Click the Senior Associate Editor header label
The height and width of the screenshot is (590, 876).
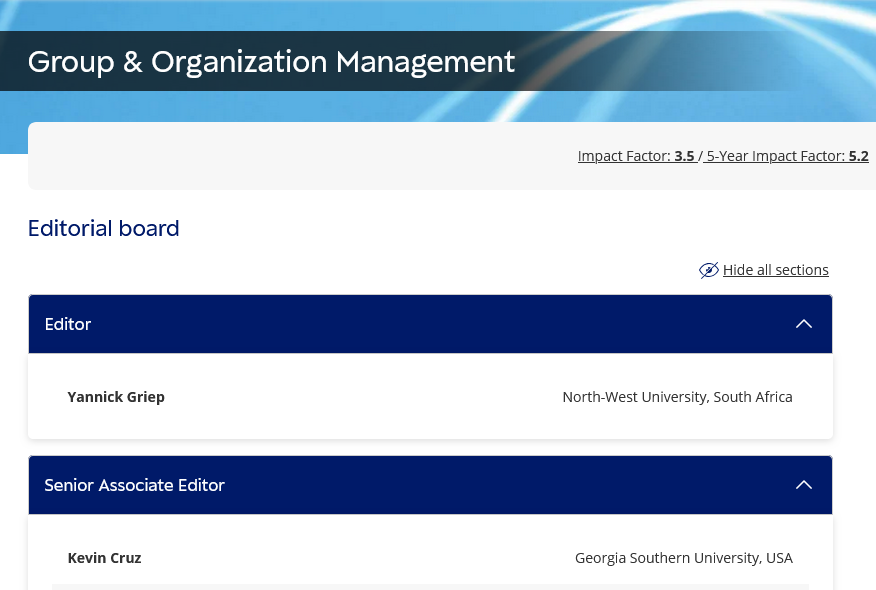pos(134,485)
